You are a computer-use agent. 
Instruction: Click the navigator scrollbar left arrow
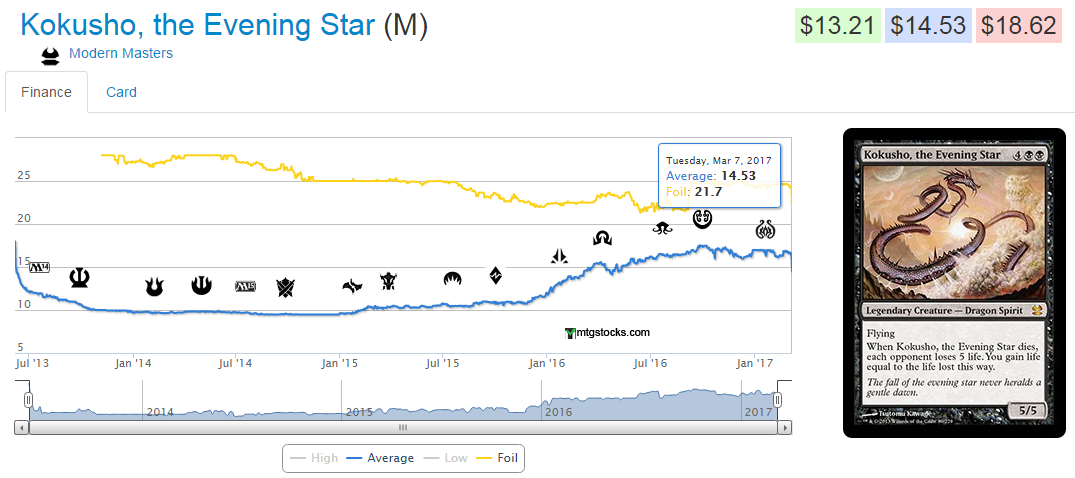22,427
